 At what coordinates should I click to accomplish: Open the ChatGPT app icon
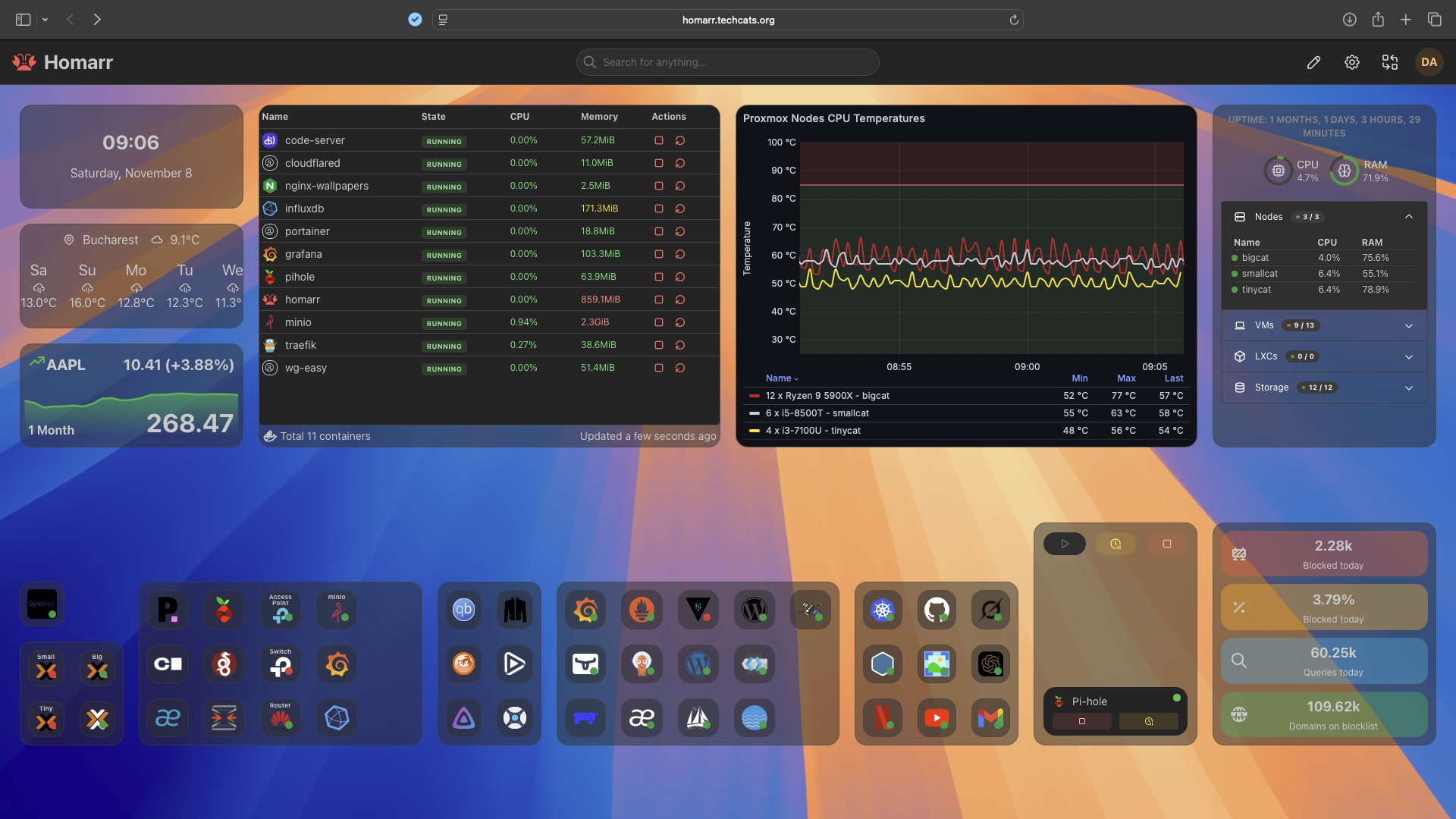990,664
